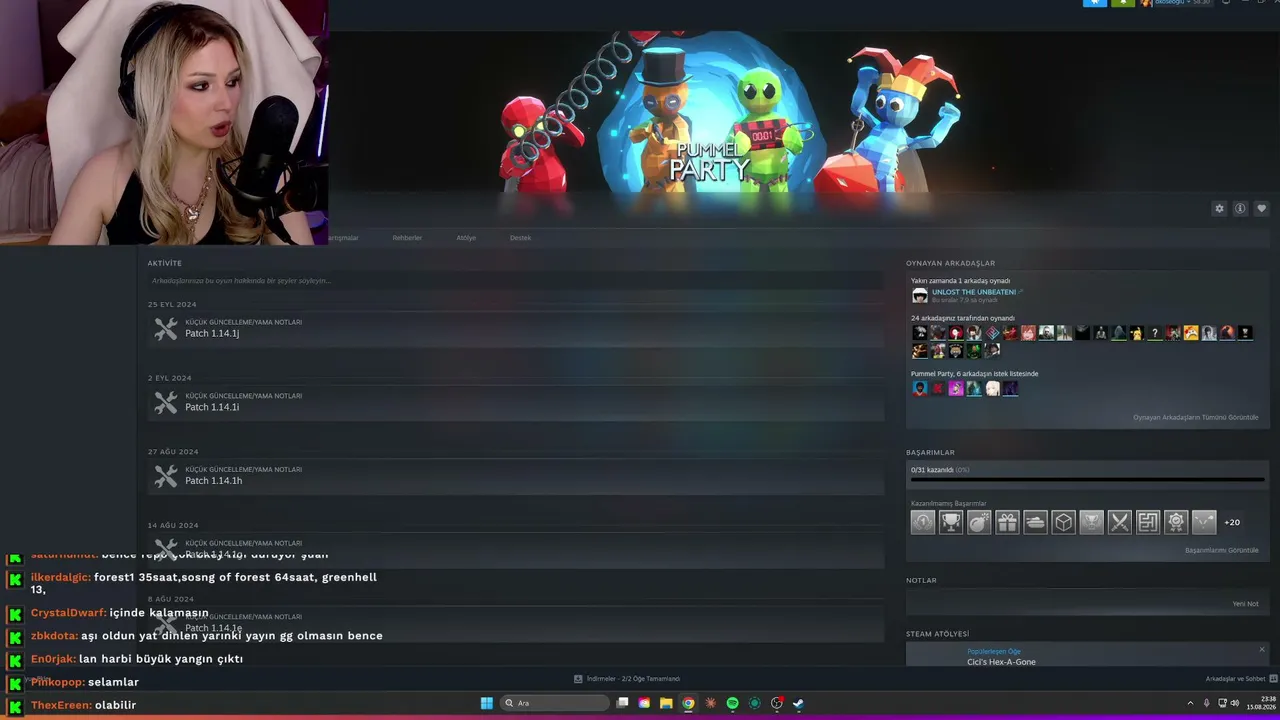Image resolution: width=1280 pixels, height=720 pixels.
Task: Open UNLOST THE UNBEATEN! friend profile
Action: tap(973, 292)
